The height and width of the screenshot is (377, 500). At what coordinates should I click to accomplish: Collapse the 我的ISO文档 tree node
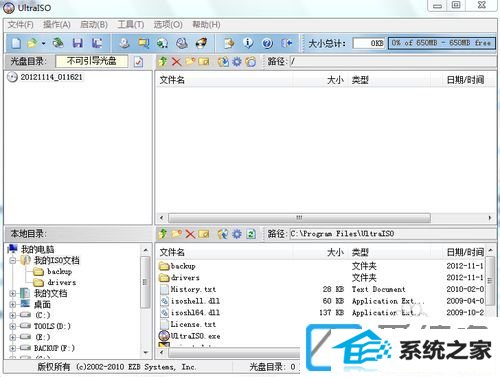[x=13, y=261]
